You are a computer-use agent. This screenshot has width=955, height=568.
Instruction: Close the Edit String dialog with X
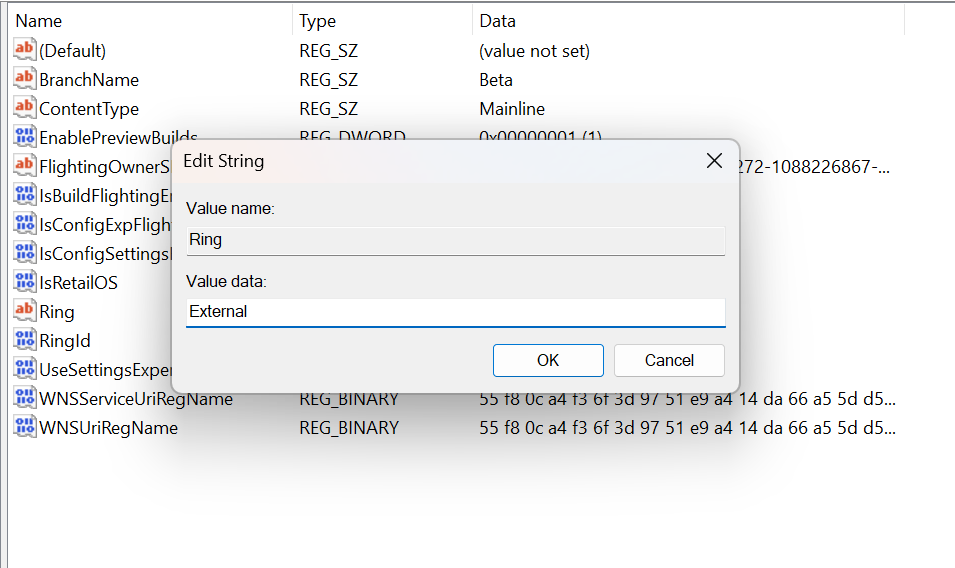[x=714, y=161]
